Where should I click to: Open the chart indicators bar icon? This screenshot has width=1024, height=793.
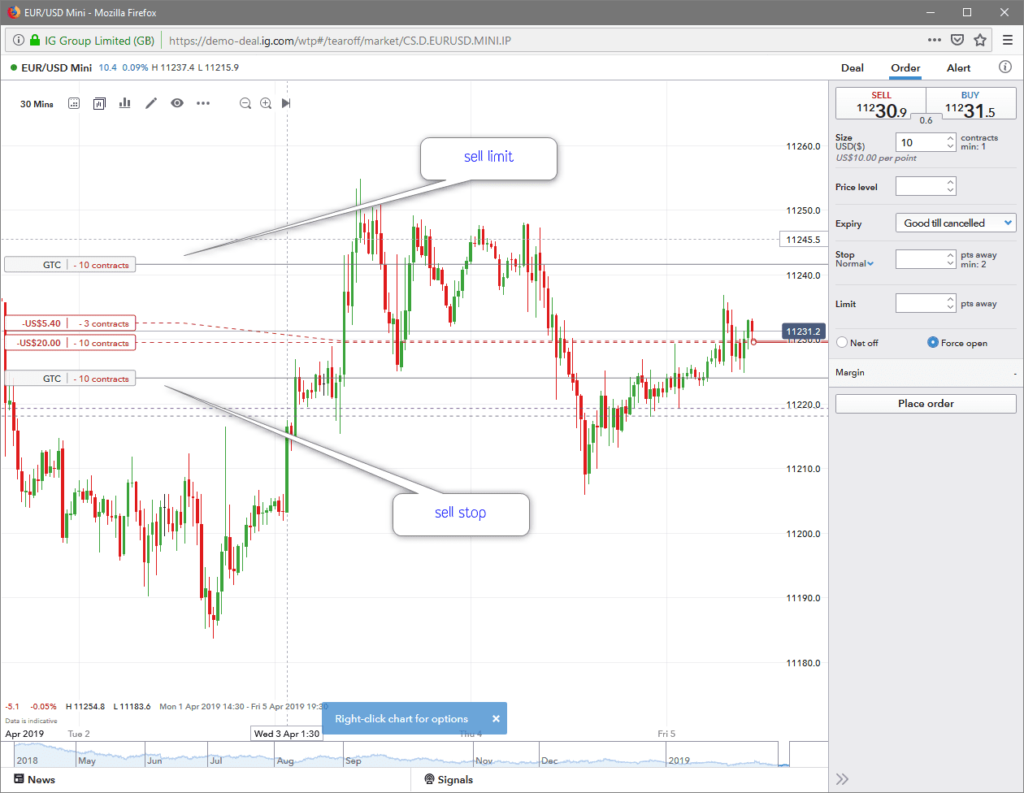coord(125,103)
